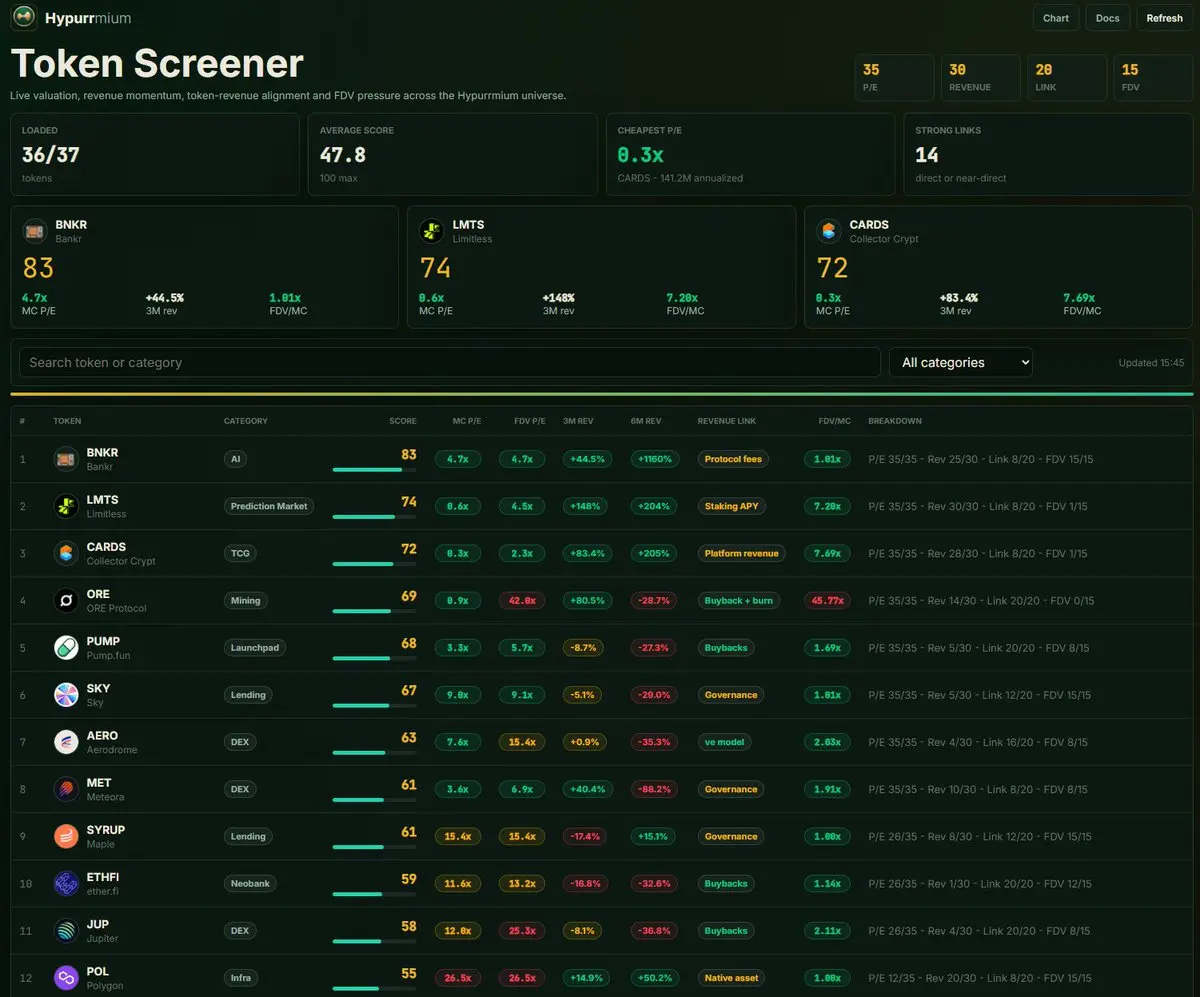Select the P/E 35 weight box
Image resolution: width=1200 pixels, height=997 pixels.
893,78
